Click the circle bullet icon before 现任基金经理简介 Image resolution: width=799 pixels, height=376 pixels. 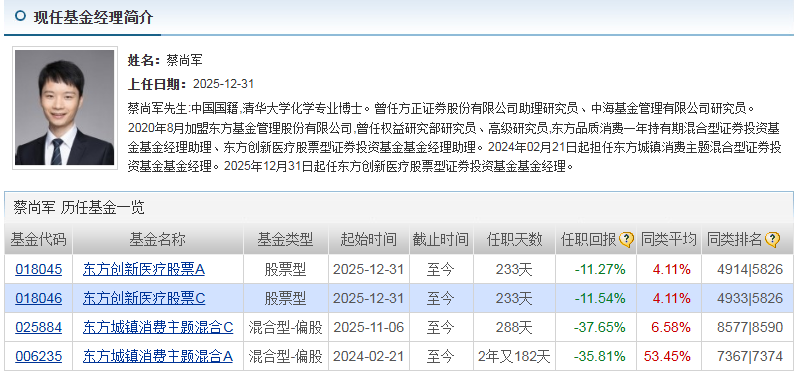20,16
